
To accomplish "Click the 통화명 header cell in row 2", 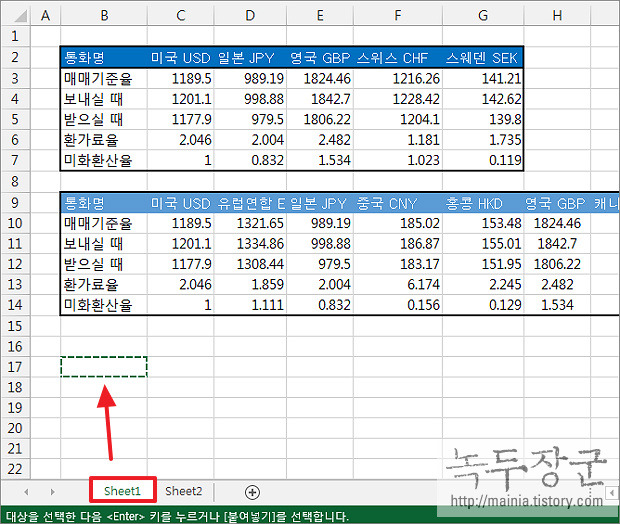I will pyautogui.click(x=104, y=58).
